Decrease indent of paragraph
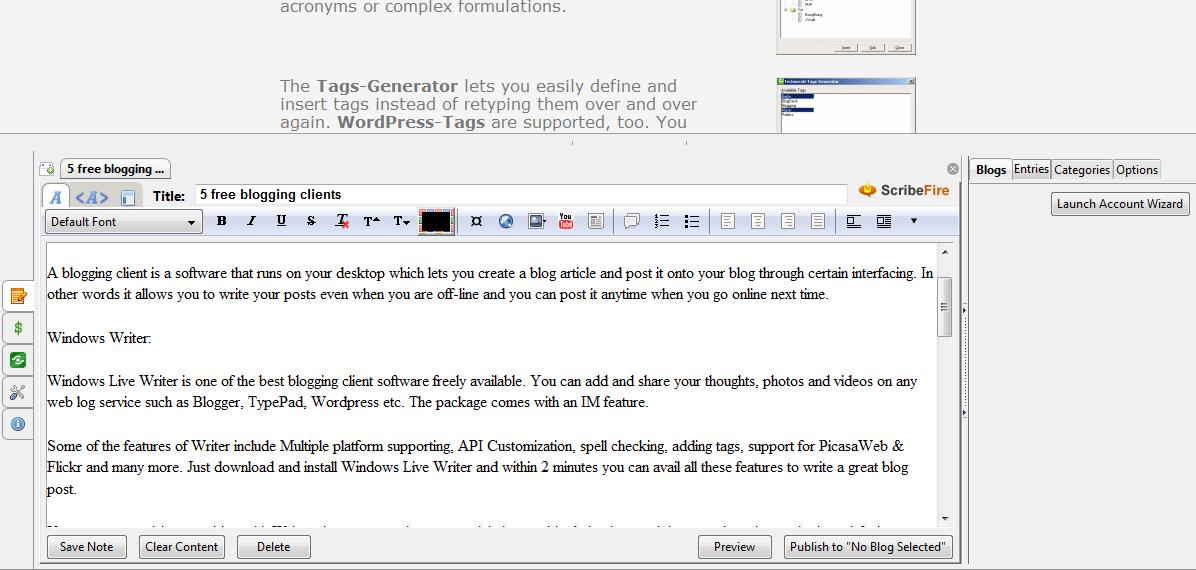 pos(854,221)
